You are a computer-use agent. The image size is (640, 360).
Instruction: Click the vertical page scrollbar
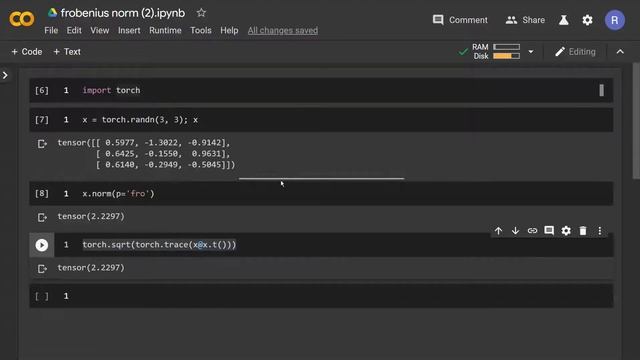[636, 120]
